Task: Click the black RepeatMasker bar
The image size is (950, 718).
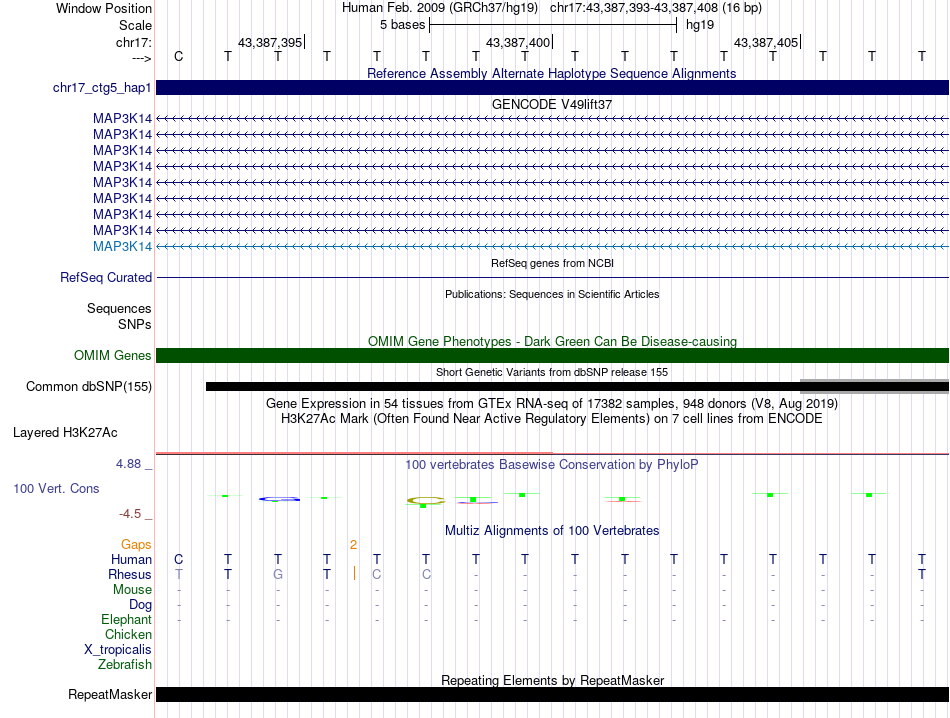Action: [x=552, y=694]
